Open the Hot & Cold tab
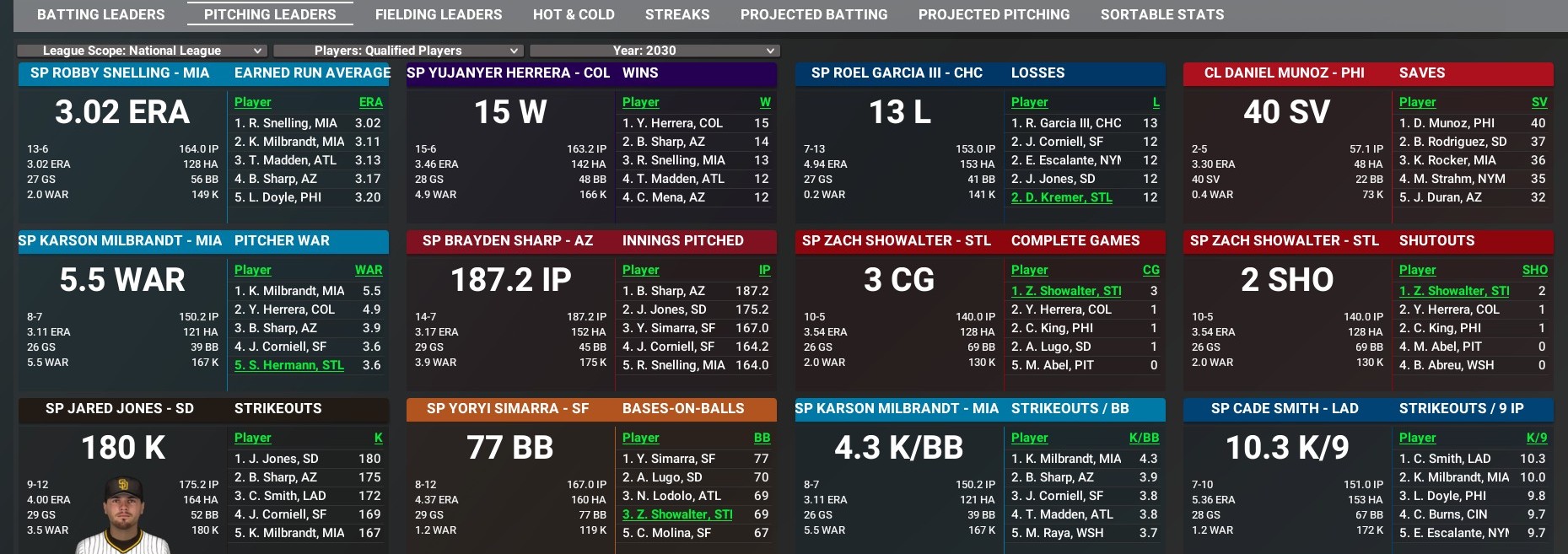This screenshot has height=554, width=1568. pyautogui.click(x=574, y=14)
